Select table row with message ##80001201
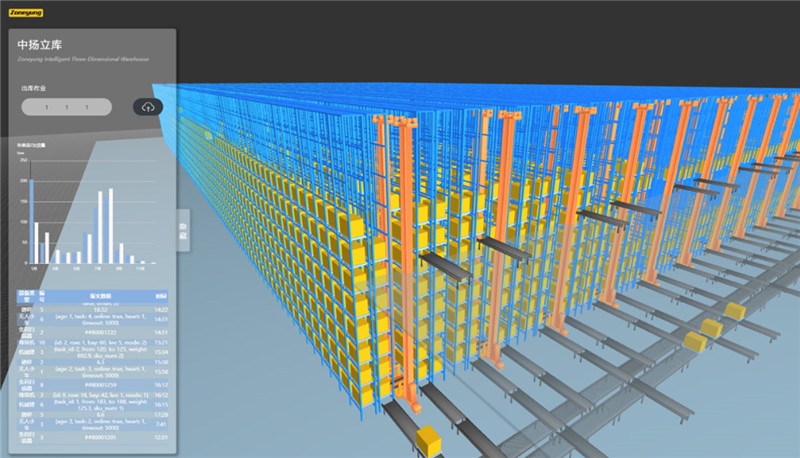This screenshot has width=800, height=458. [x=100, y=437]
